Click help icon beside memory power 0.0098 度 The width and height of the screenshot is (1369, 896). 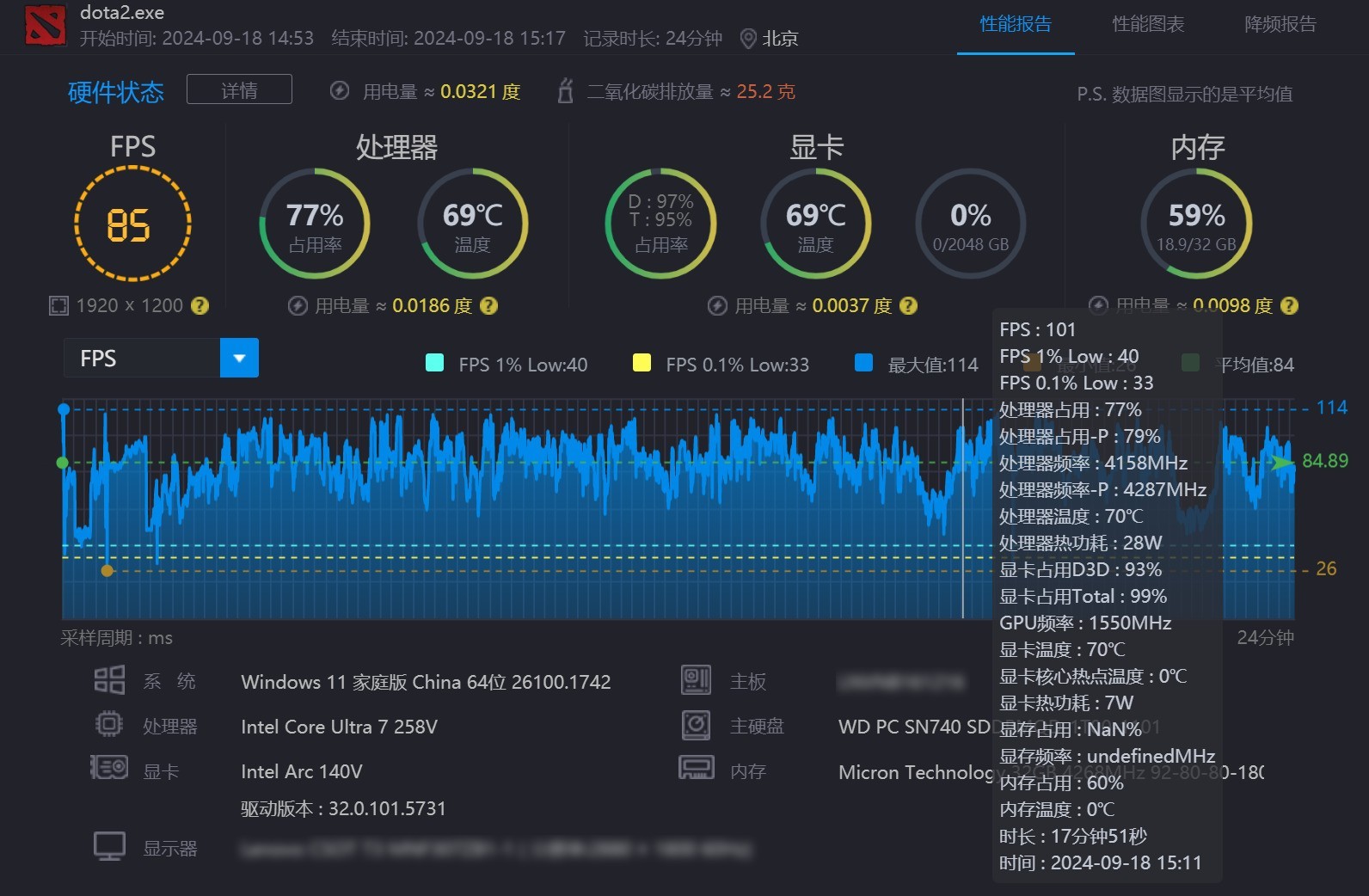1289,305
